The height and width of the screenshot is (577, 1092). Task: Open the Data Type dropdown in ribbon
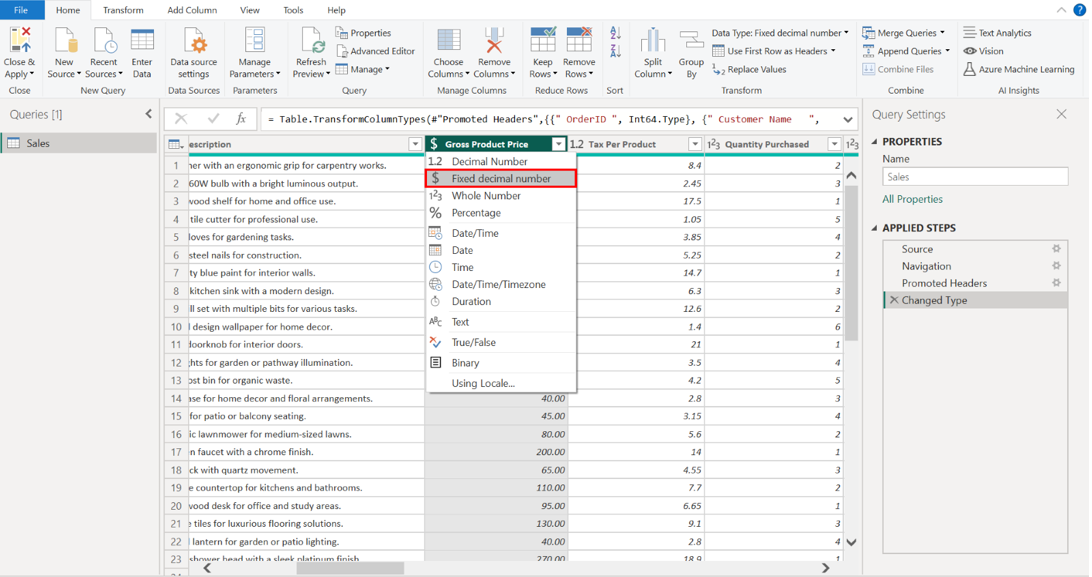point(780,33)
